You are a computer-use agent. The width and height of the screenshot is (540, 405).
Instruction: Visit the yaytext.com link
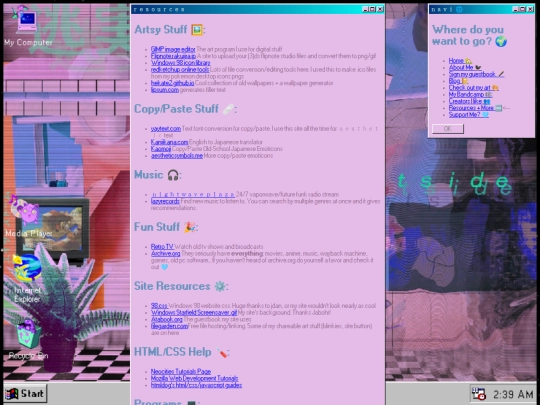[166, 128]
